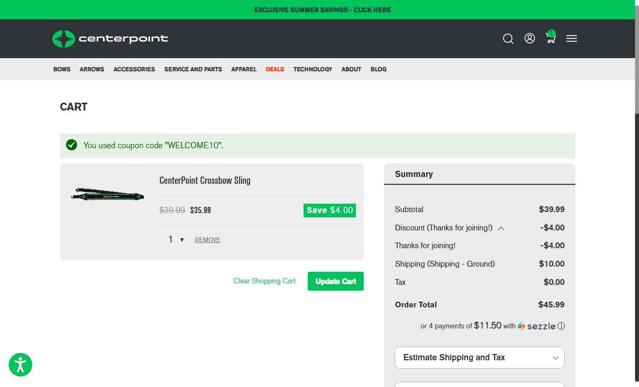This screenshot has height=387, width=639.
Task: Click the $35.99 discounted price
Action: pyautogui.click(x=201, y=210)
